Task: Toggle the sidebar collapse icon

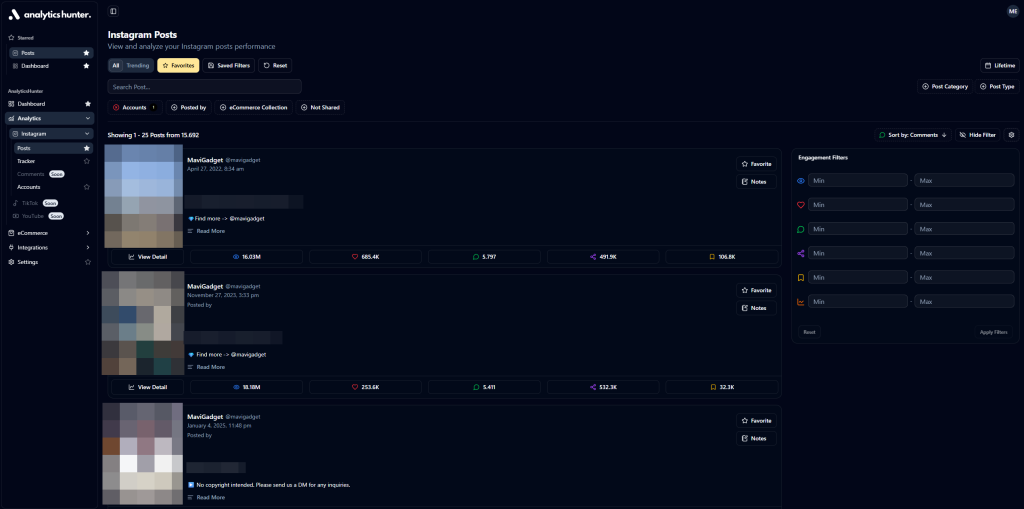Action: (x=114, y=11)
